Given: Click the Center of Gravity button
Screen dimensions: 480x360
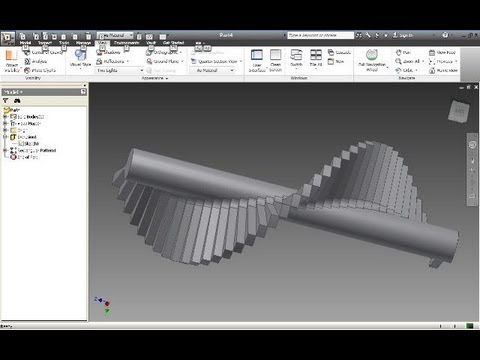Looking at the screenshot, I should [43, 52].
